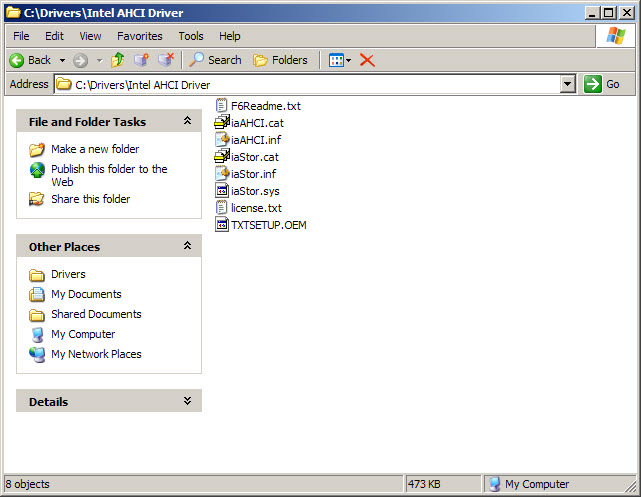Expand the Address bar dropdown
This screenshot has height=497, width=641.
click(567, 84)
